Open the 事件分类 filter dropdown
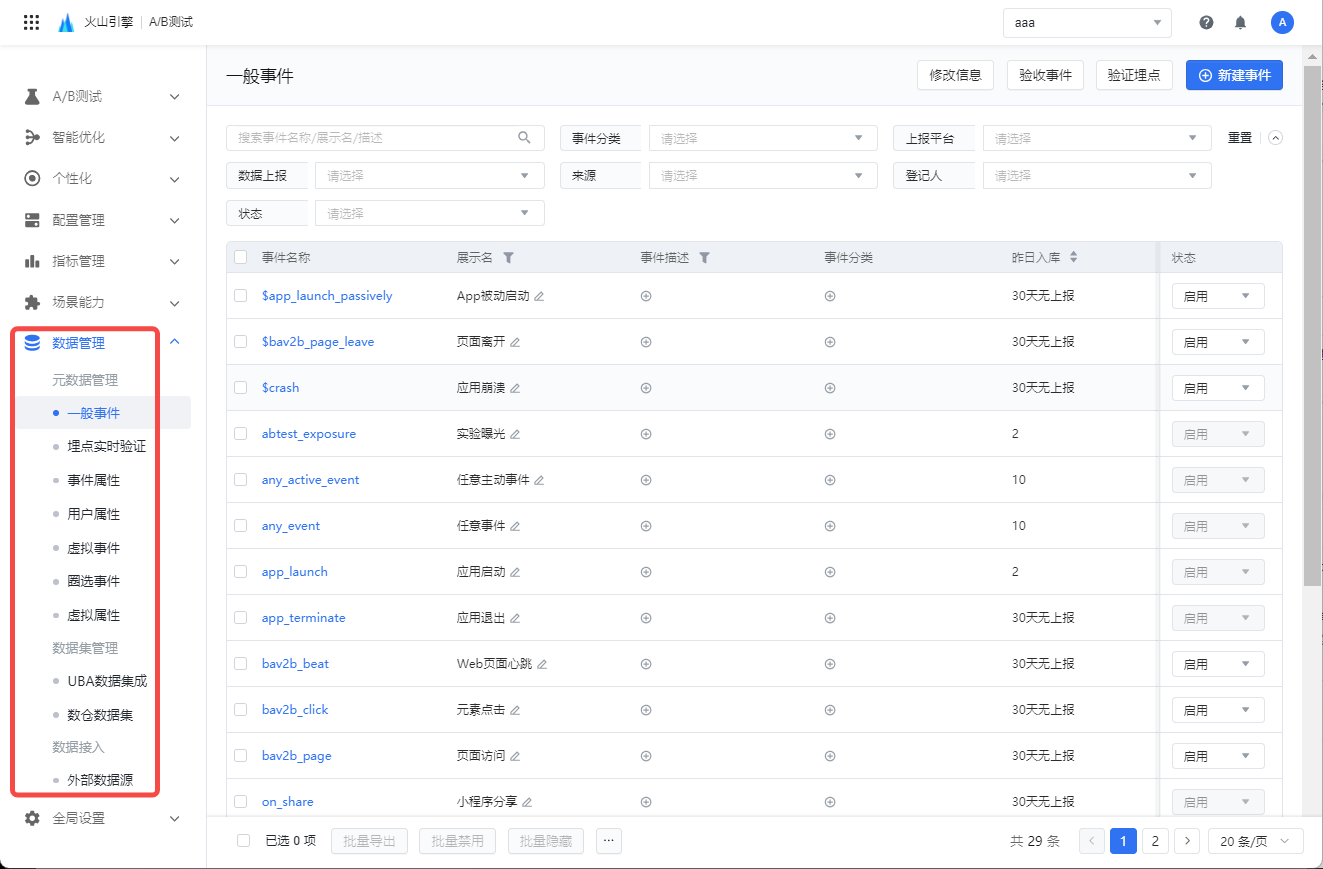This screenshot has height=869, width=1323. click(x=763, y=138)
